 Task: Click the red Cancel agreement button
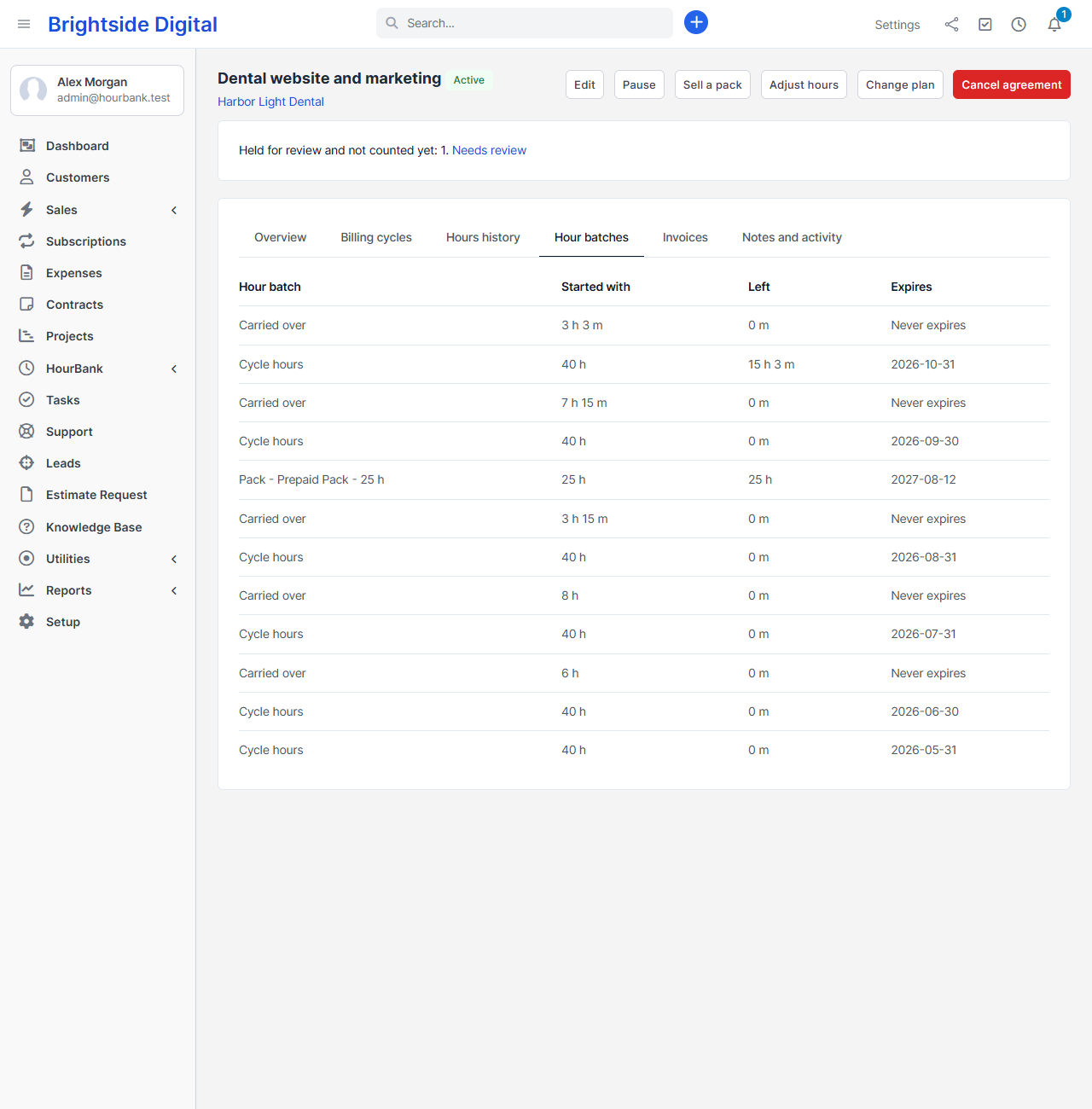click(1012, 84)
